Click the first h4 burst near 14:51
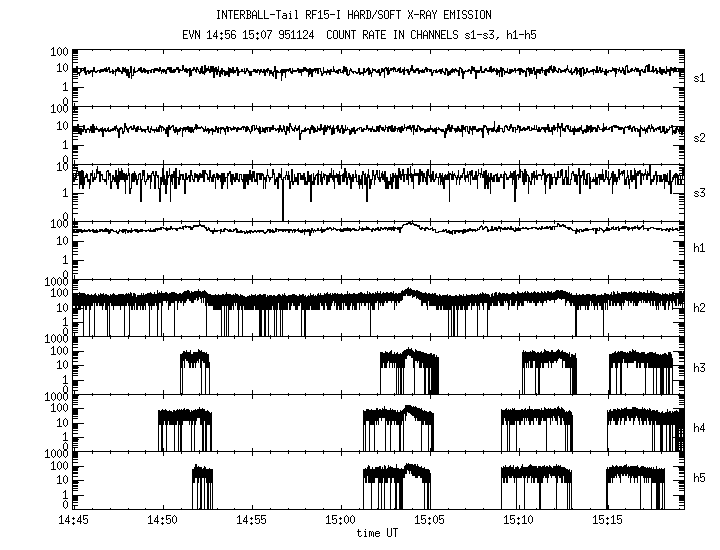The image size is (720, 550). click(185, 429)
